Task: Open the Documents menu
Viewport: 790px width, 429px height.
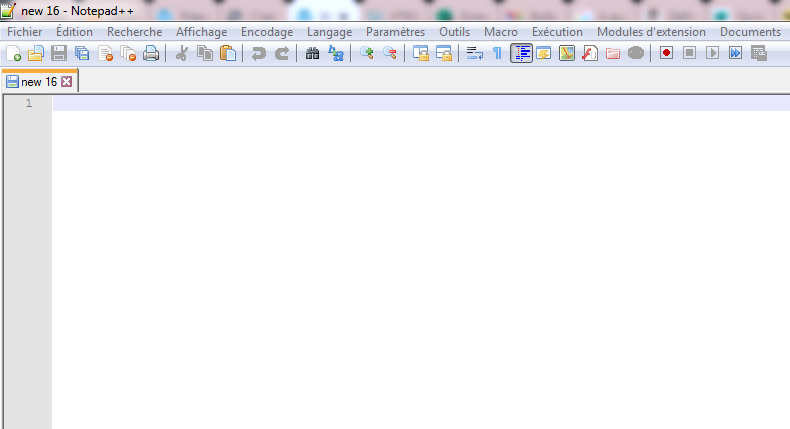Action: pos(750,32)
